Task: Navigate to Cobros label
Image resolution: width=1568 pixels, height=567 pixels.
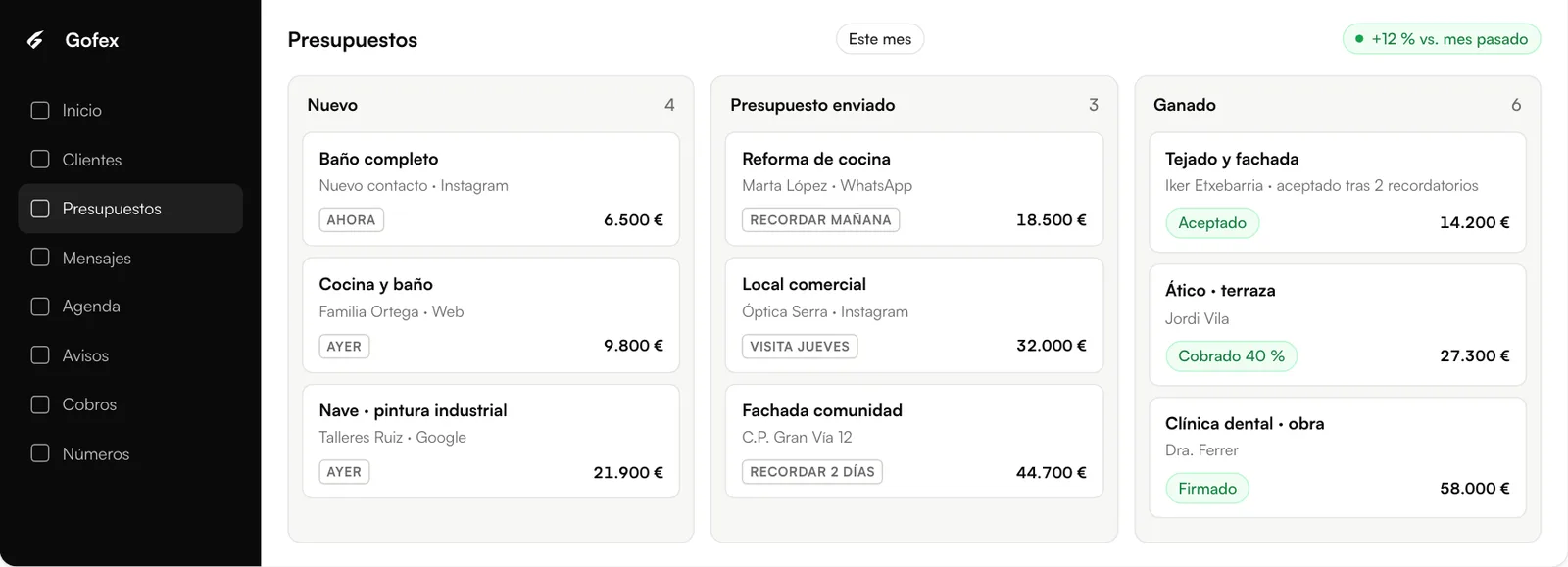Action: pos(89,404)
